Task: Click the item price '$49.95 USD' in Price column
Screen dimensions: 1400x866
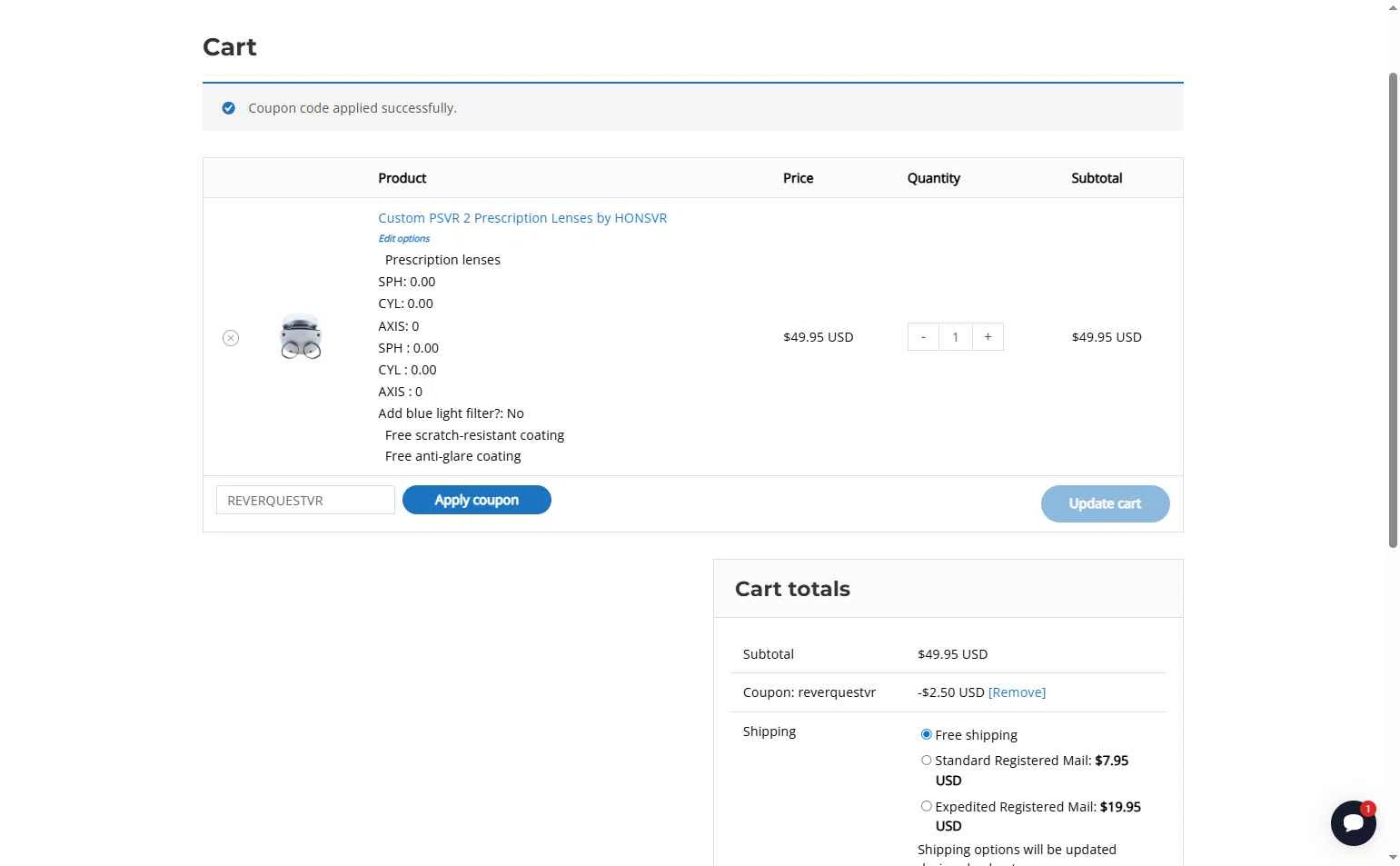Action: click(819, 337)
